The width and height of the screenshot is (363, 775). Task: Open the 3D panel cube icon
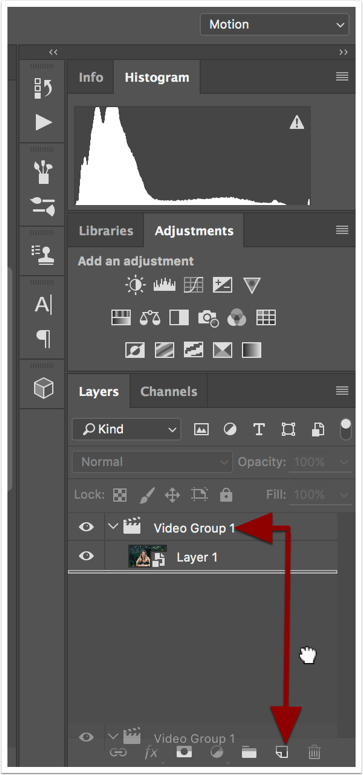click(44, 388)
